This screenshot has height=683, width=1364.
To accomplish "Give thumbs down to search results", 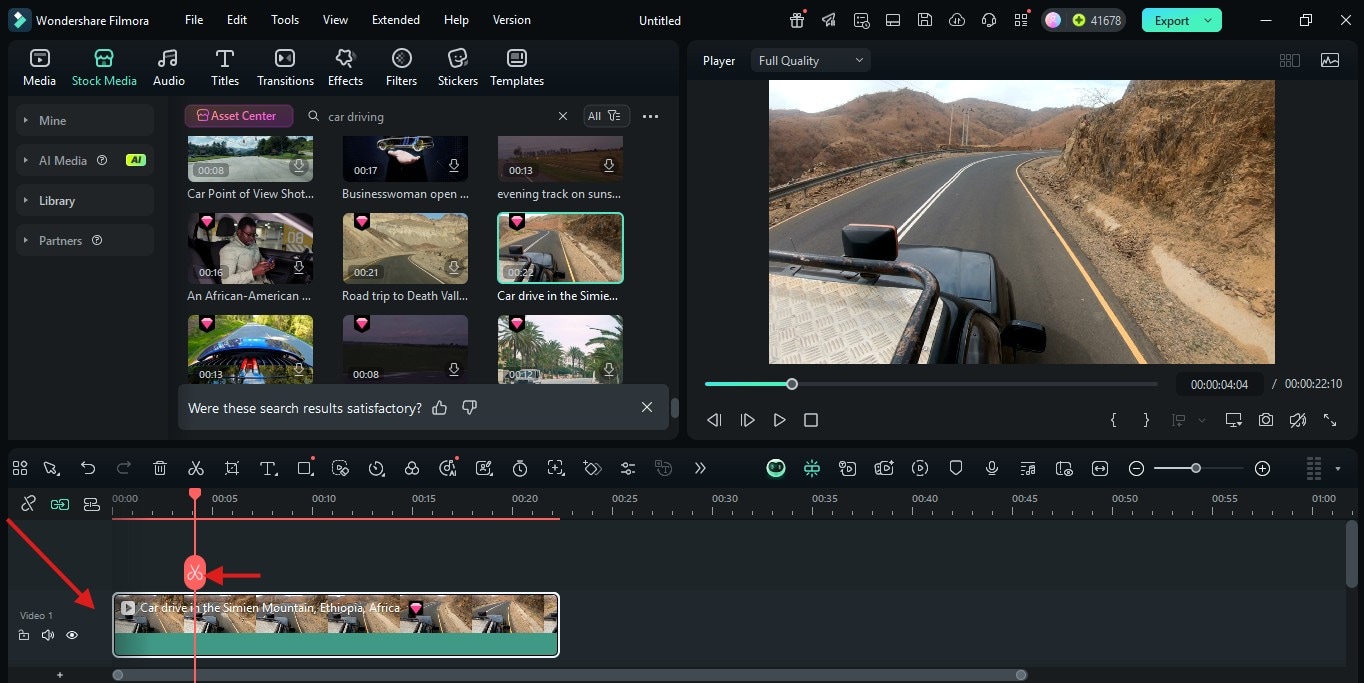I will pyautogui.click(x=470, y=408).
